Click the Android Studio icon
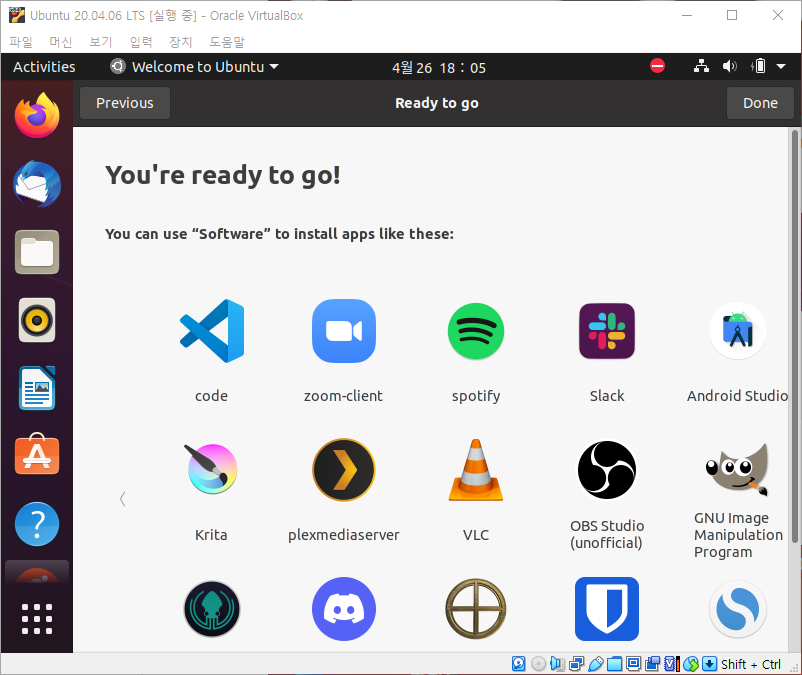The width and height of the screenshot is (802, 675). [x=738, y=331]
